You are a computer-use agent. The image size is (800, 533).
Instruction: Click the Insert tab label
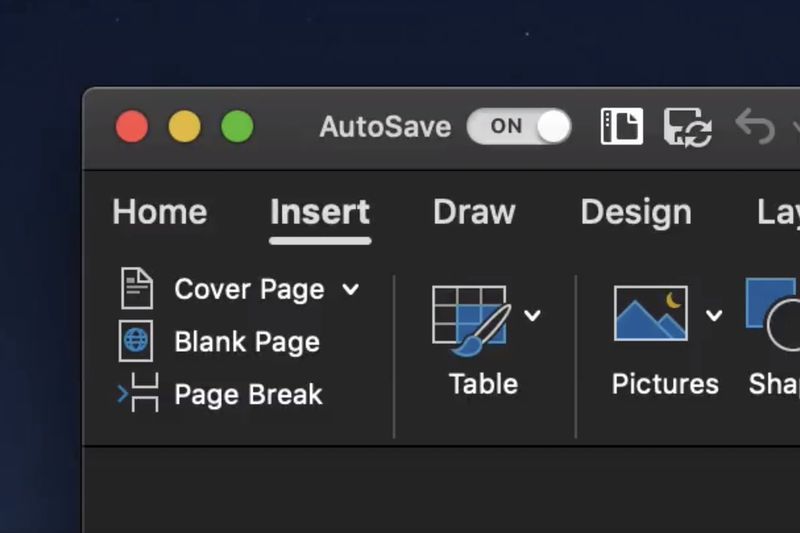[x=320, y=212]
